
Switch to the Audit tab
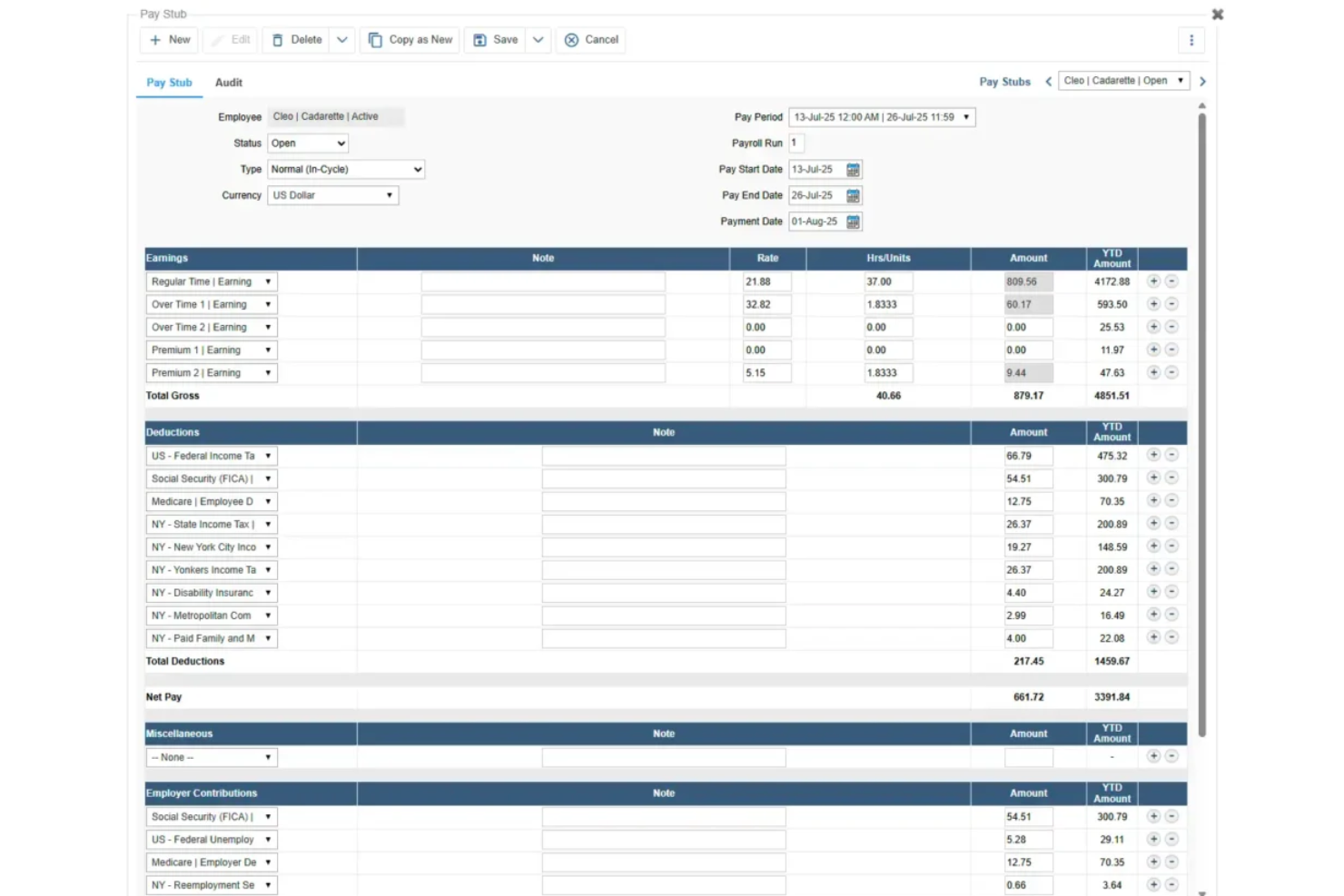[228, 83]
